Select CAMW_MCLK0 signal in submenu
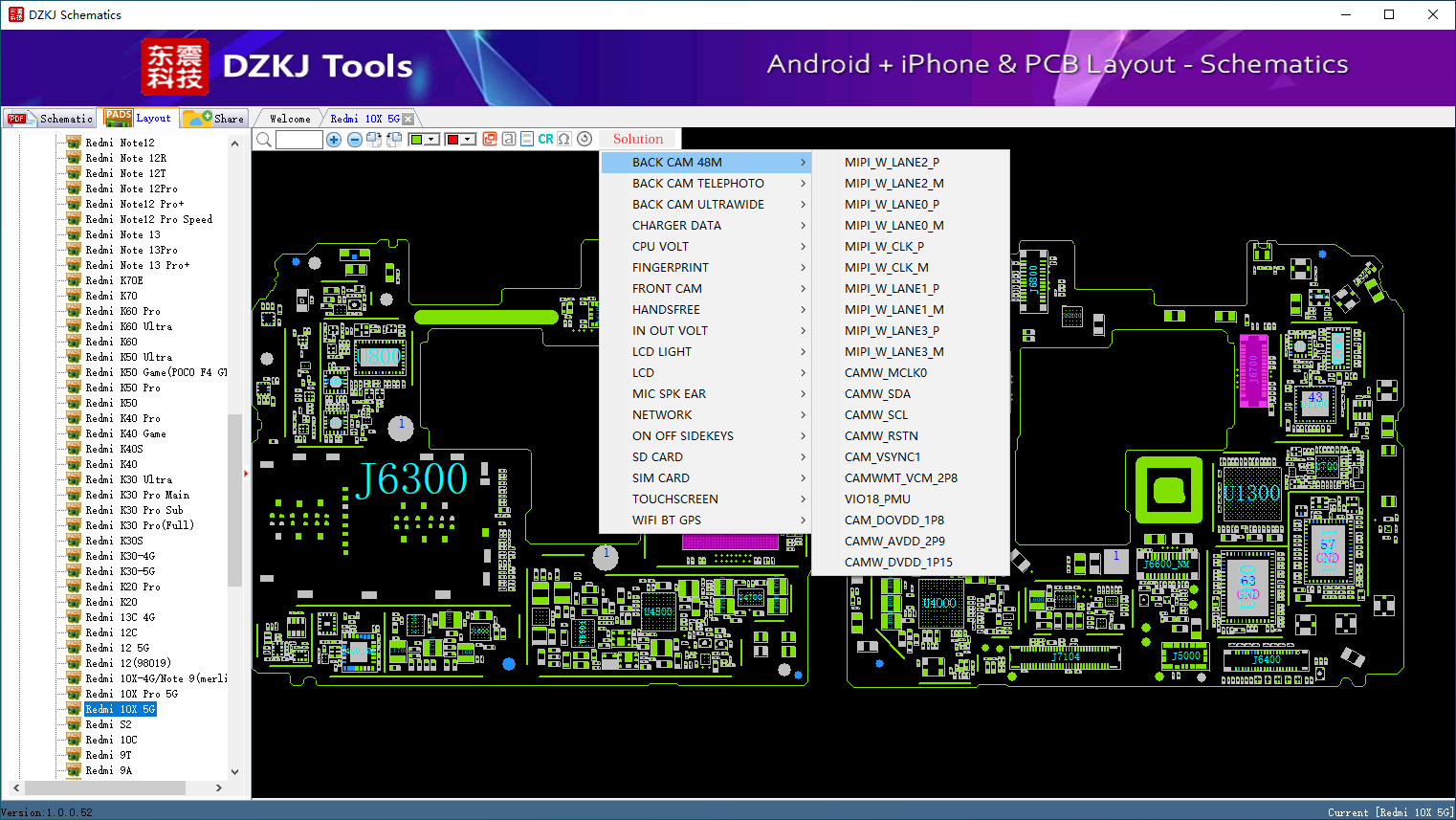The image size is (1456, 820). 911,373
